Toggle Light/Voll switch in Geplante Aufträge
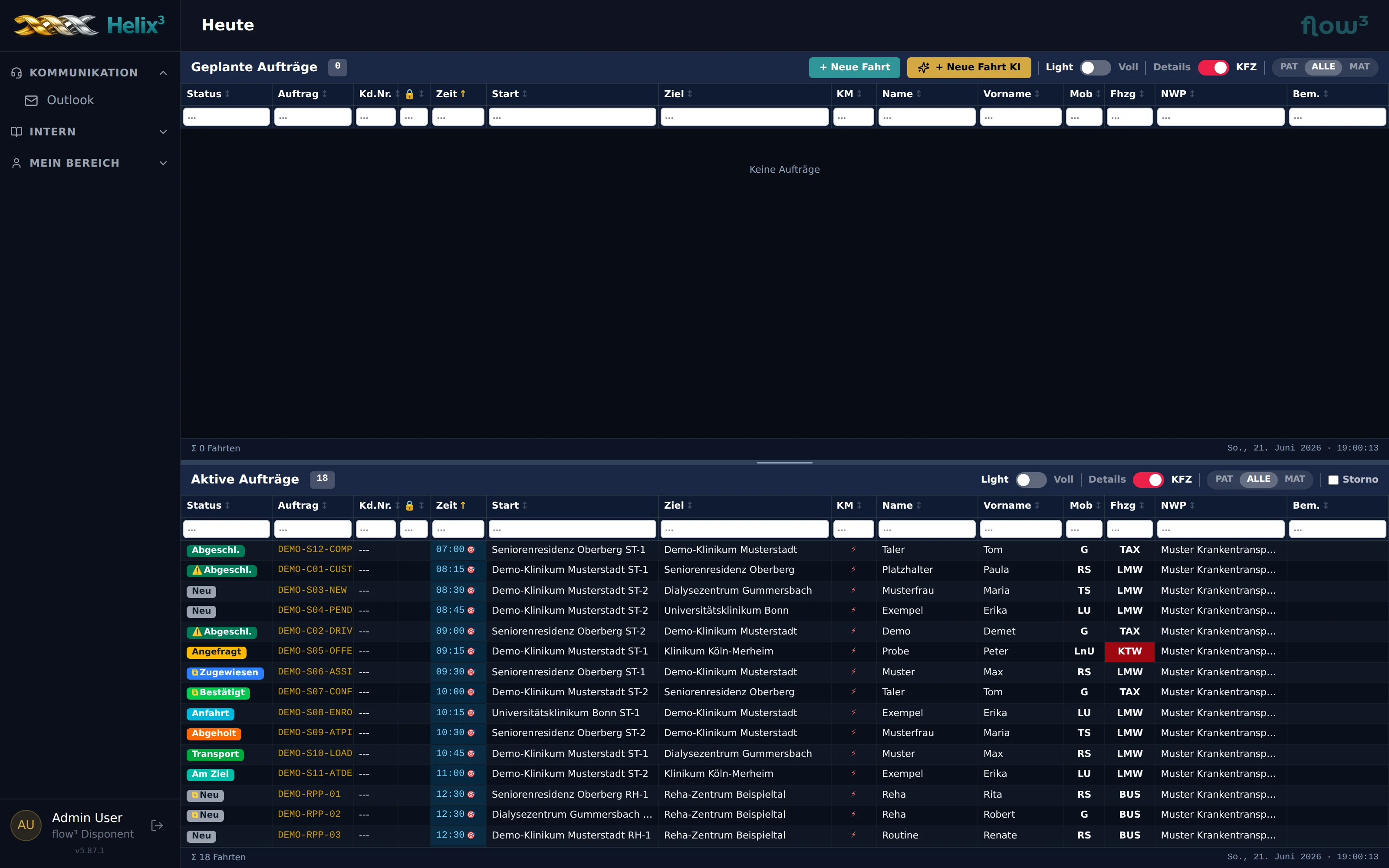 coord(1095,68)
